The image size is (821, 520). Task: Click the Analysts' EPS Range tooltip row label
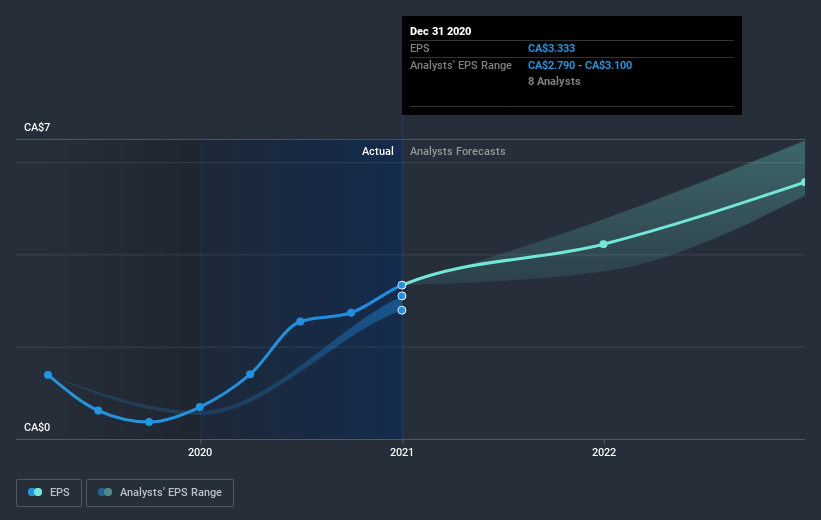tap(461, 65)
